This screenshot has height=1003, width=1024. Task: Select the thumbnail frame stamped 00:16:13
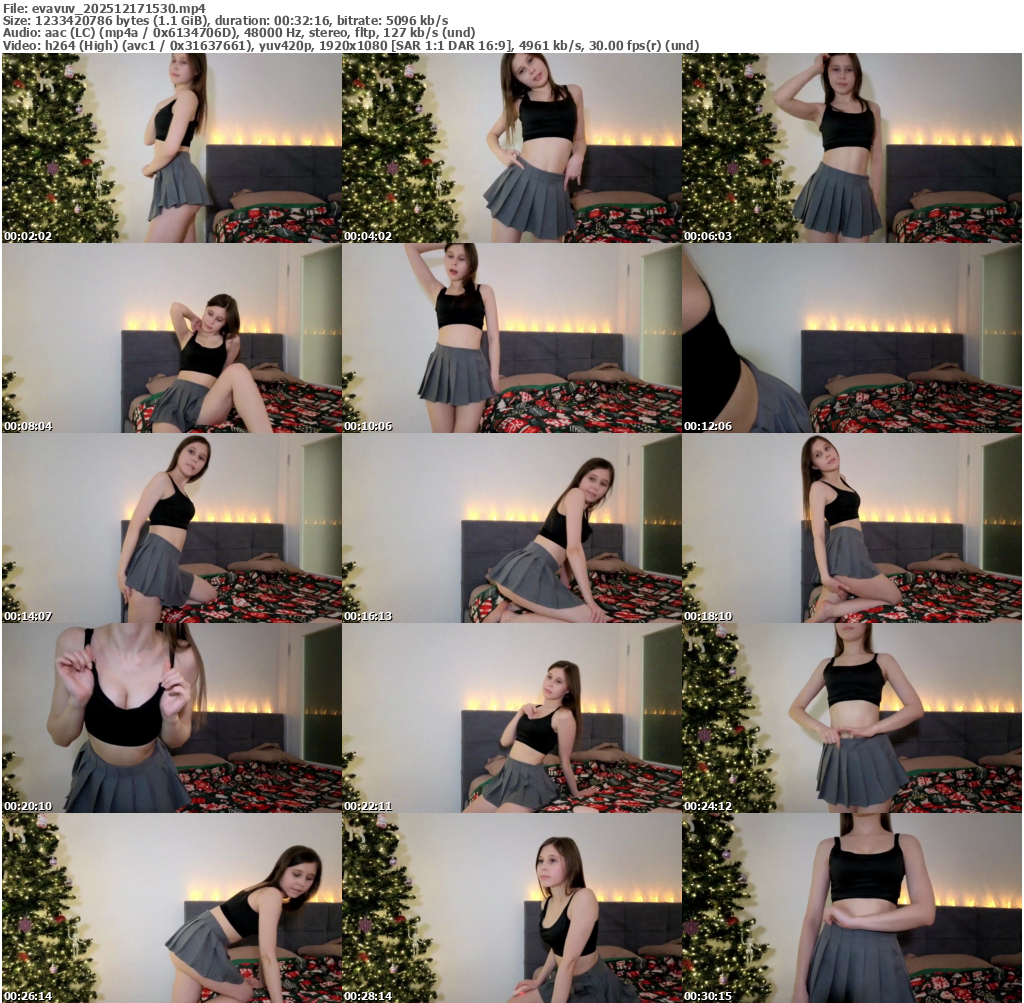pos(512,528)
